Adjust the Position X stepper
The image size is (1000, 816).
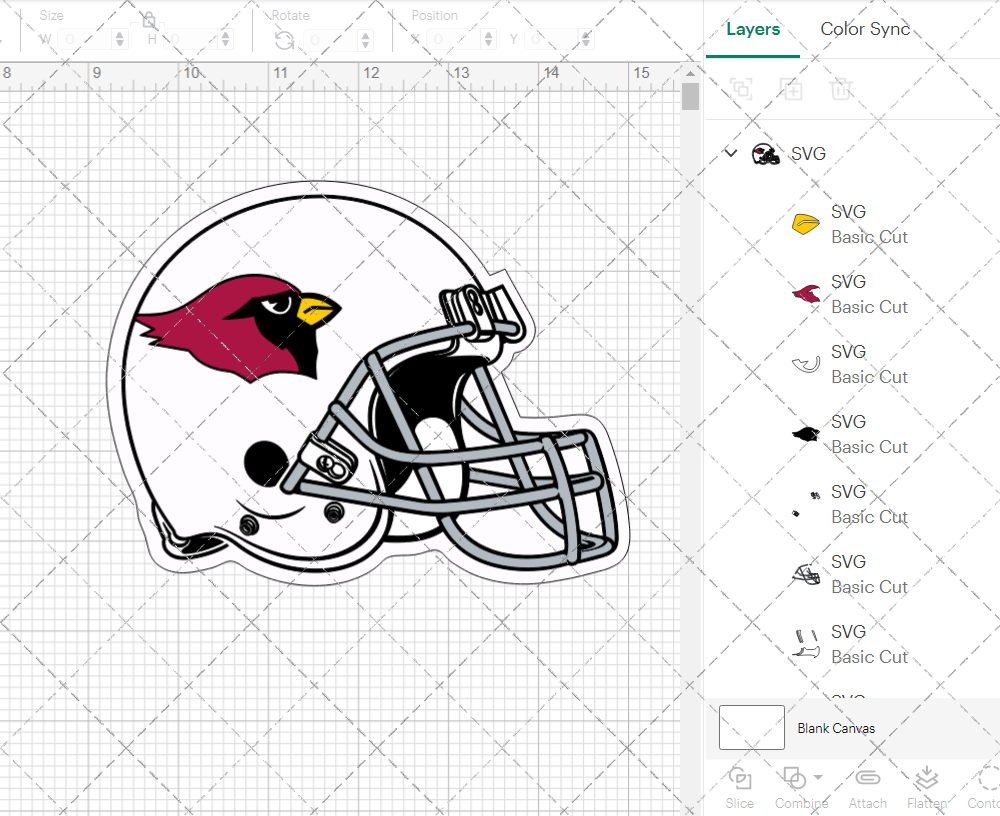pyautogui.click(x=489, y=40)
